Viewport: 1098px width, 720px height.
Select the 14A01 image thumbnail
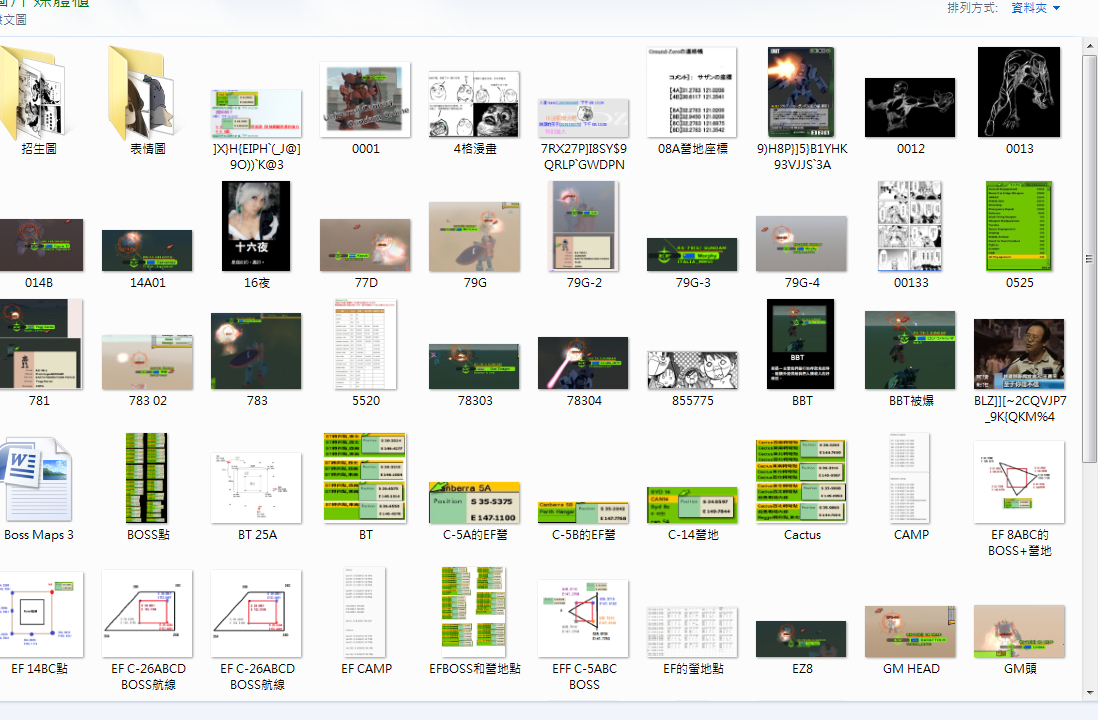pyautogui.click(x=147, y=250)
